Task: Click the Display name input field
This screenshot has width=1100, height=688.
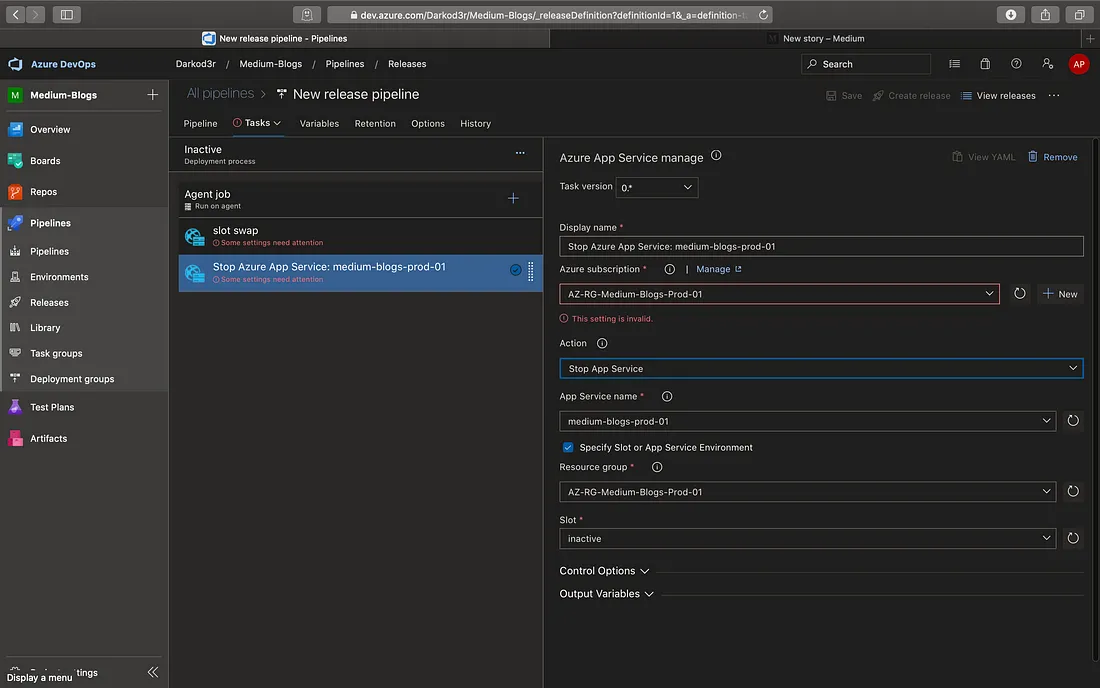Action: [x=821, y=246]
